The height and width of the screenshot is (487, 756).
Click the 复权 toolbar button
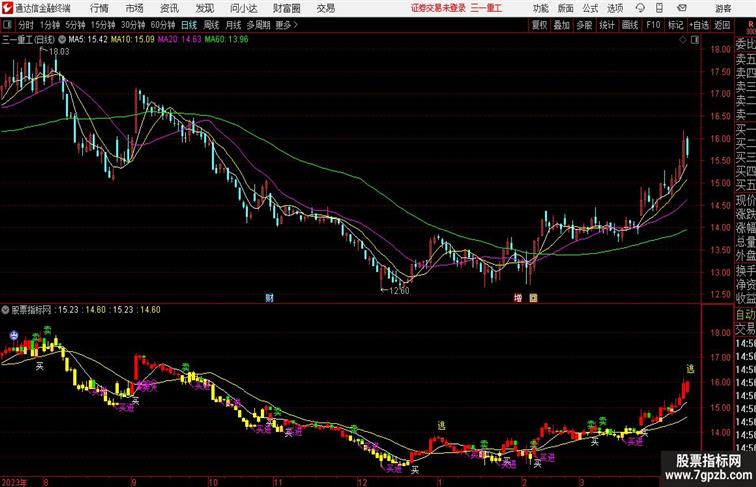click(x=539, y=25)
